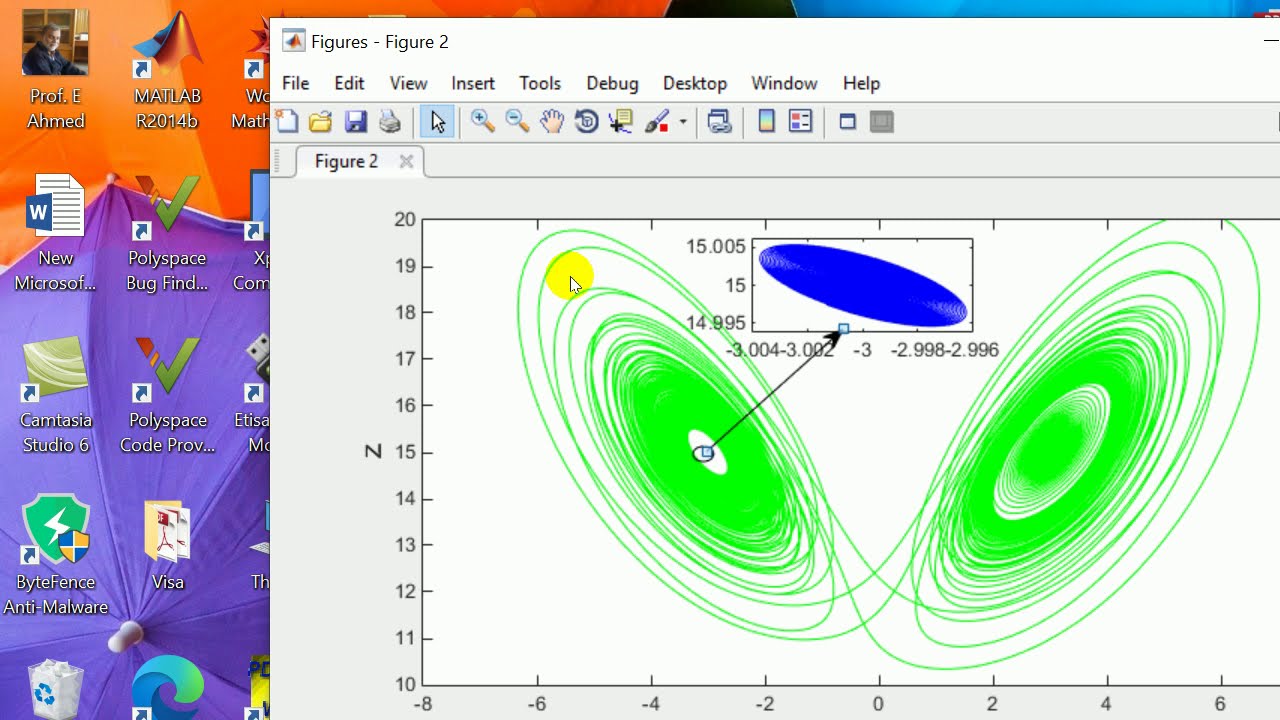This screenshot has width=1280, height=720.
Task: Open the Edit menu
Action: pos(349,83)
